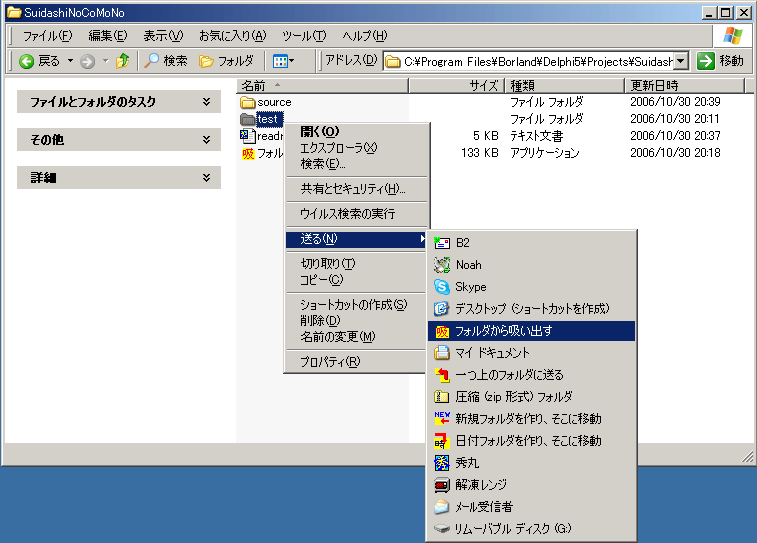Image resolution: width=757 pixels, height=543 pixels.
Task: Click the Up folder toolbar icon
Action: 122,61
